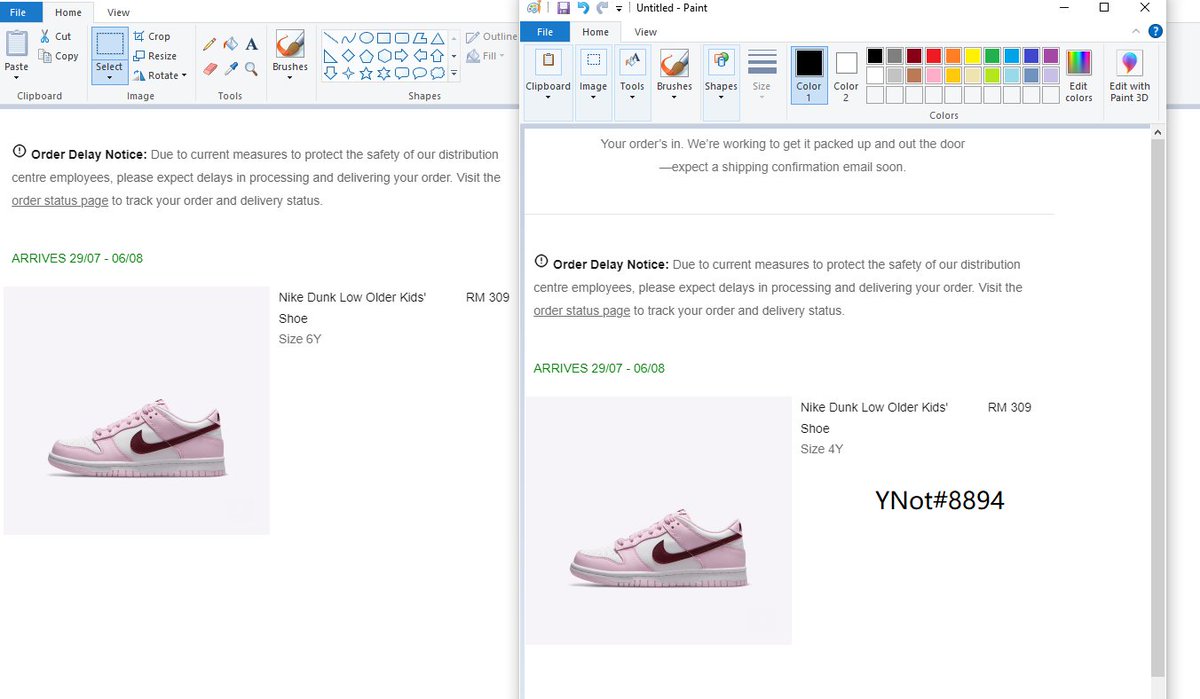Open Resize in the Image group
The width and height of the screenshot is (1200, 699).
click(155, 56)
